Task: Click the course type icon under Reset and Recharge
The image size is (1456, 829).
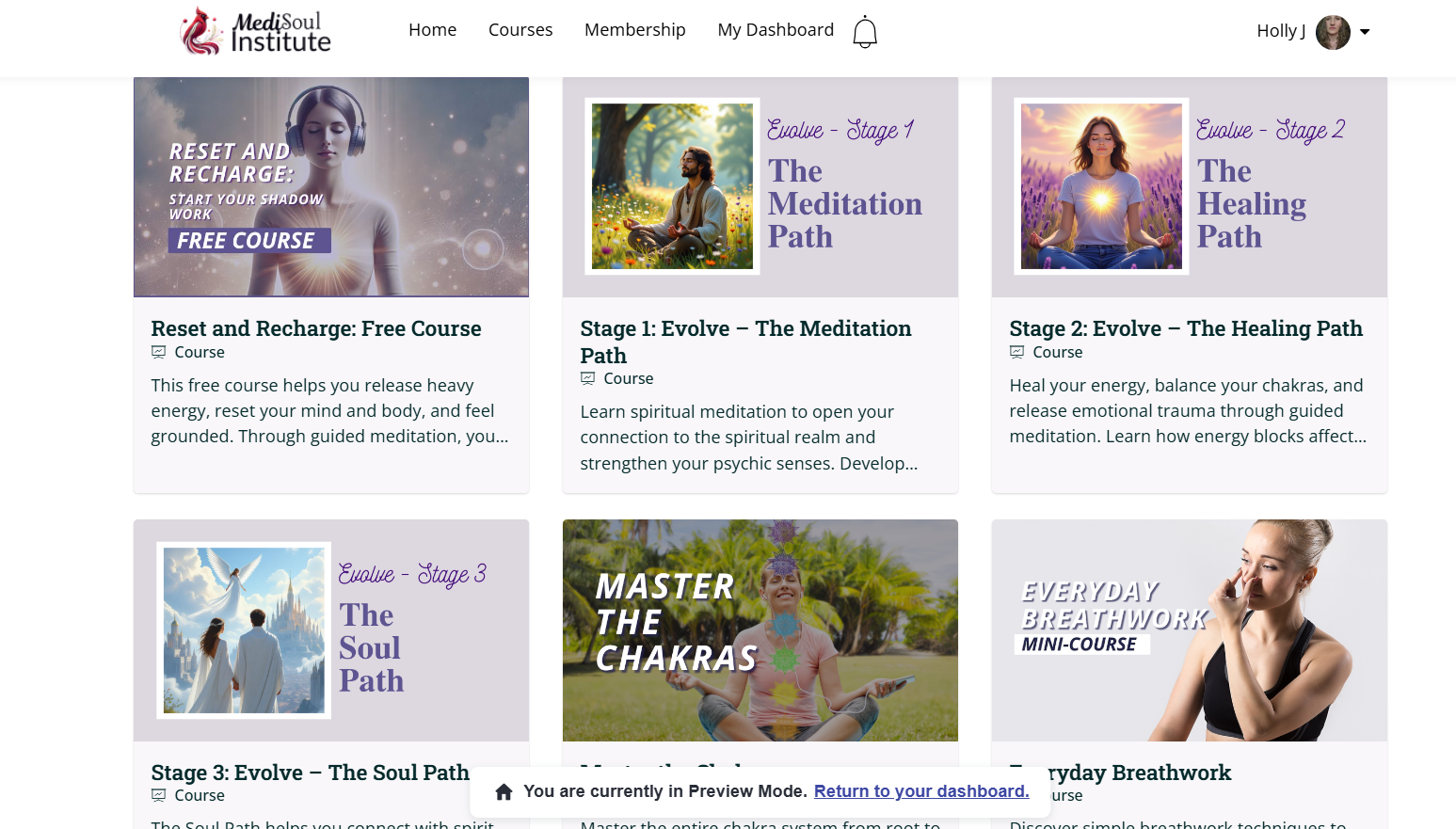Action: (x=159, y=352)
